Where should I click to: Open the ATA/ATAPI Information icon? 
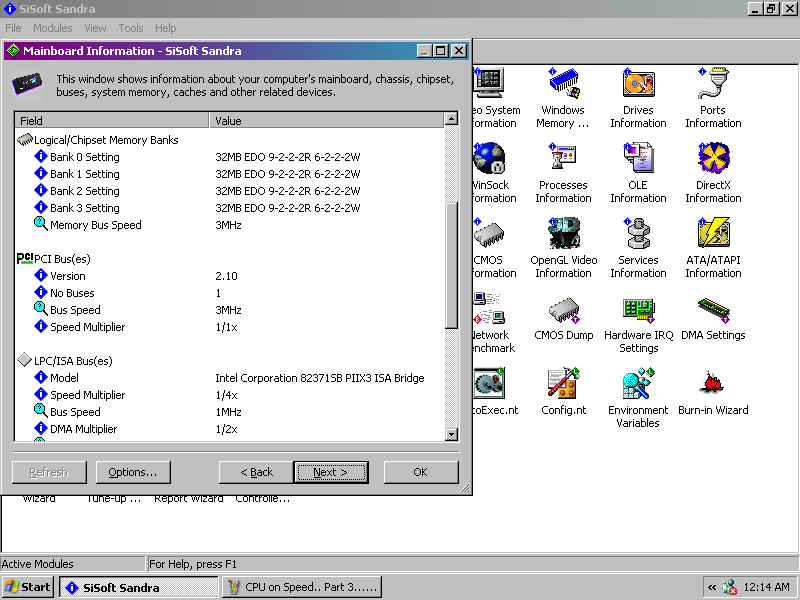click(713, 235)
